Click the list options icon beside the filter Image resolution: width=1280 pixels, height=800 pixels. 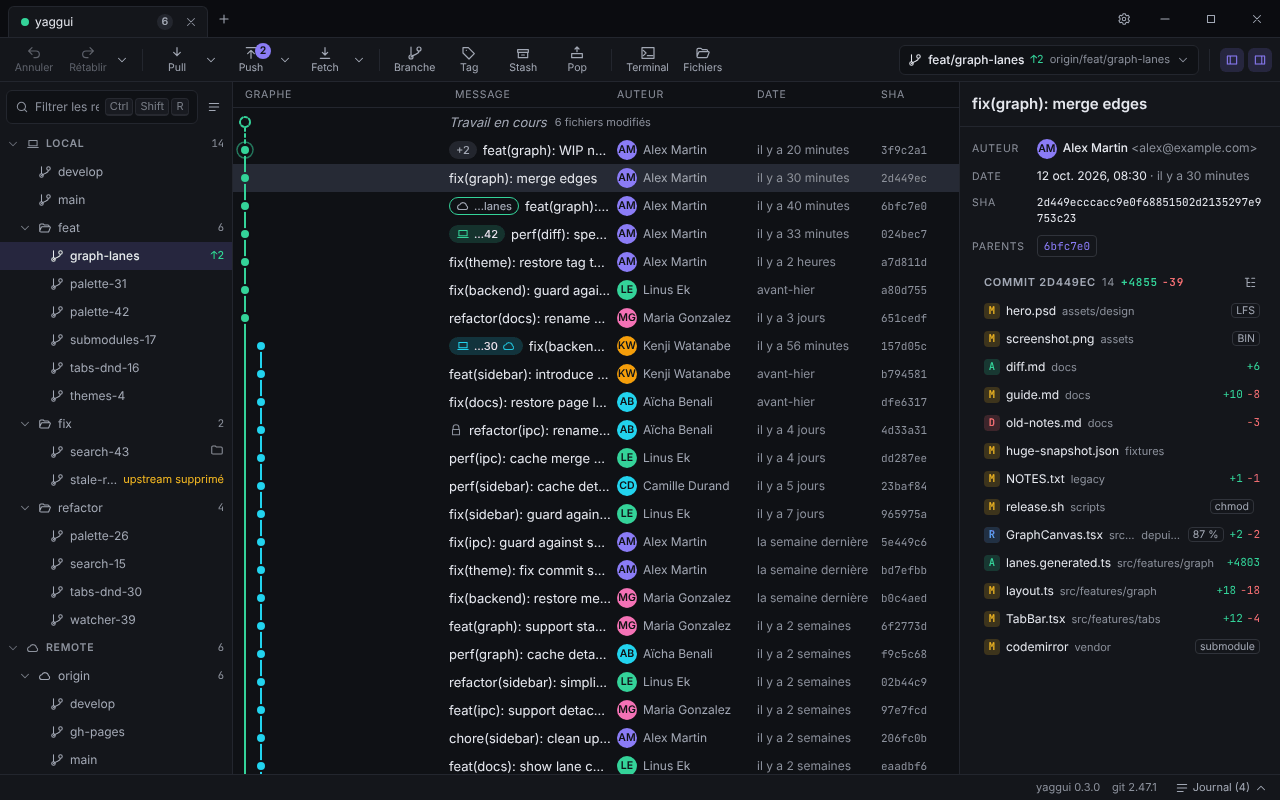(214, 107)
